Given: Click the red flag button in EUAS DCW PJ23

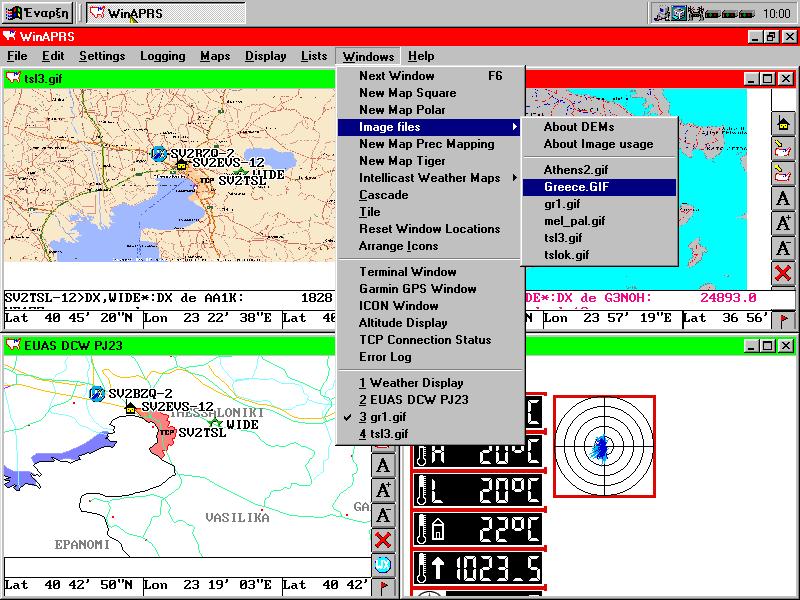Looking at the screenshot, I should click(x=384, y=587).
